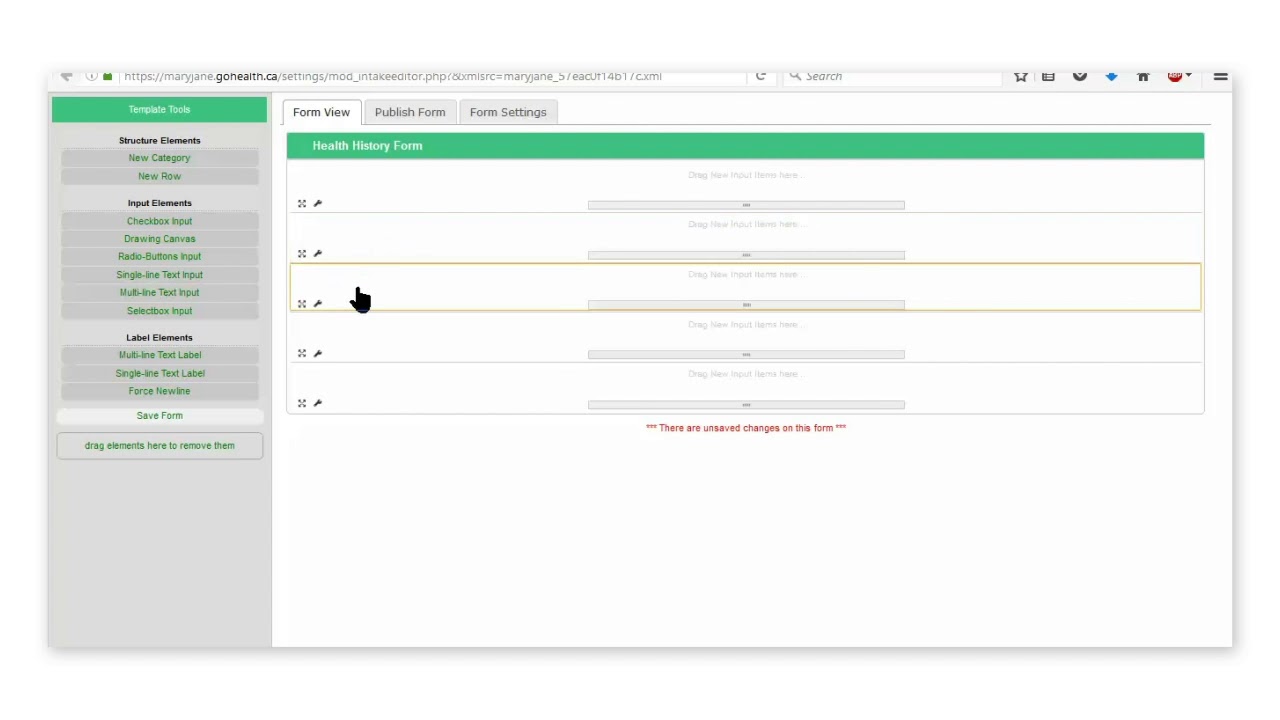Click the resize handle bar of the first row
Screen dimensions: 1280x720
[746, 205]
